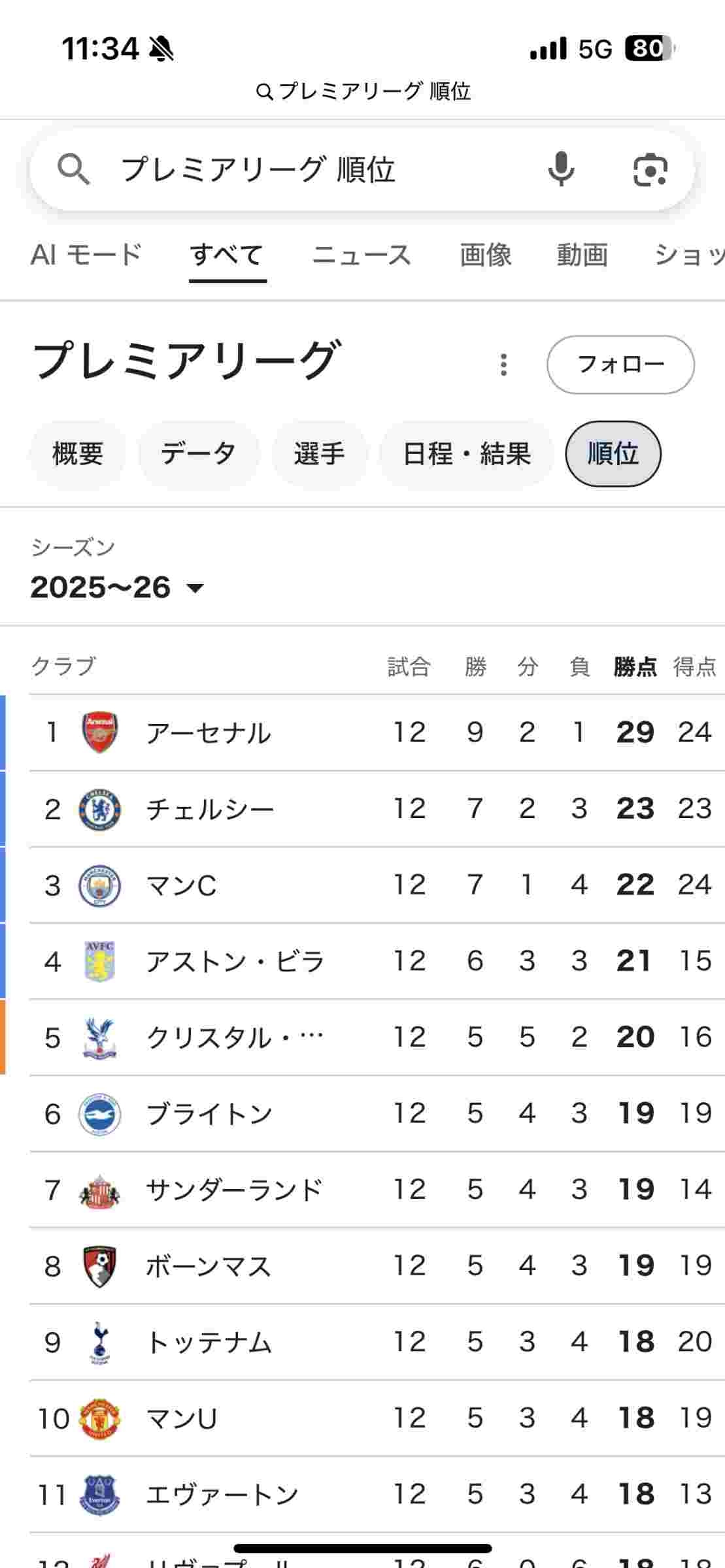
Task: Tap the Manchester United club crest
Action: point(100,1418)
